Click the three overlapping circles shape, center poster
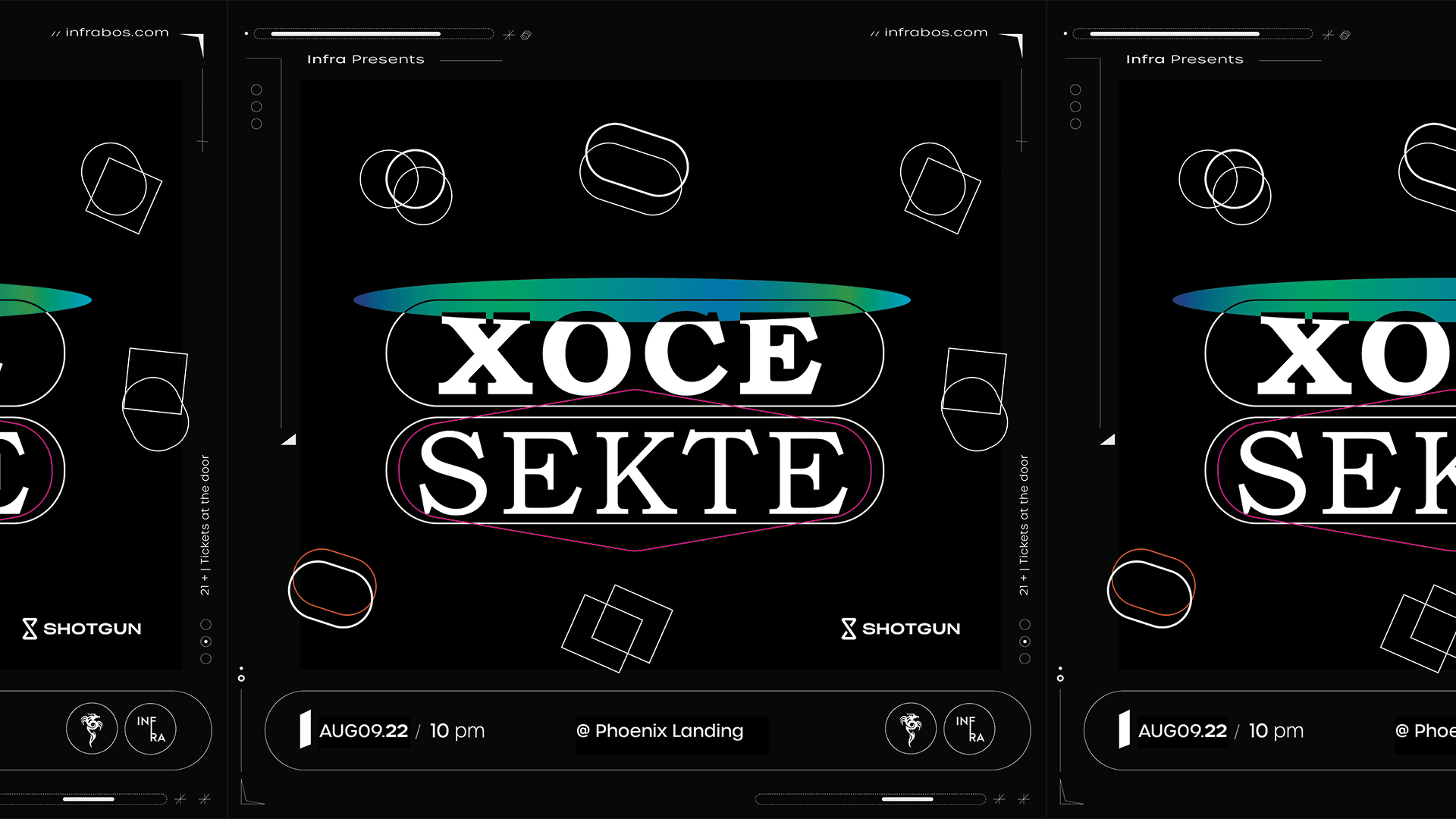The image size is (1456, 819). (x=406, y=186)
